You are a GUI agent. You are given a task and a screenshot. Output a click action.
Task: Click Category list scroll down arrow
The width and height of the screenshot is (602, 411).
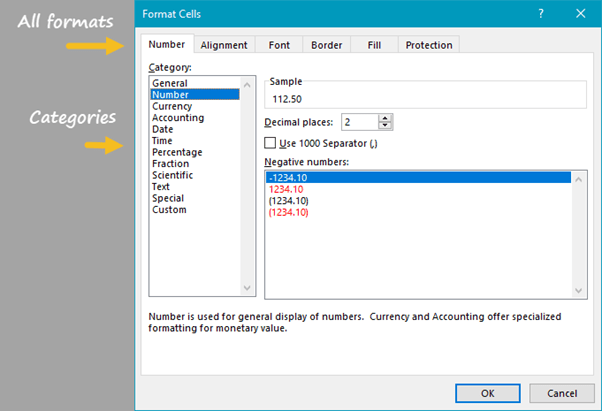point(247,288)
